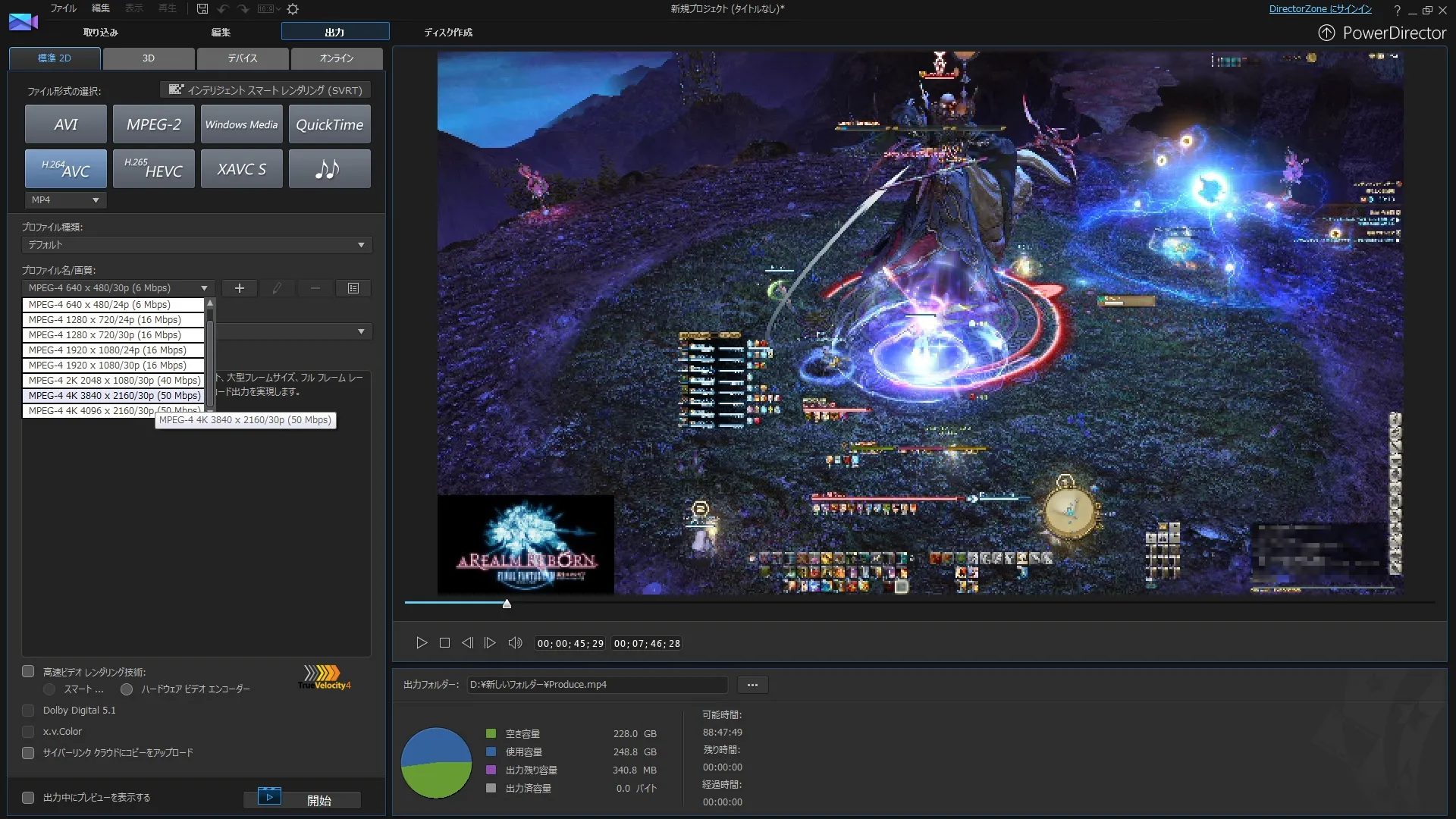Image resolution: width=1456 pixels, height=819 pixels.
Task: Click the TrueVelocity 4 logo
Action: (x=325, y=677)
